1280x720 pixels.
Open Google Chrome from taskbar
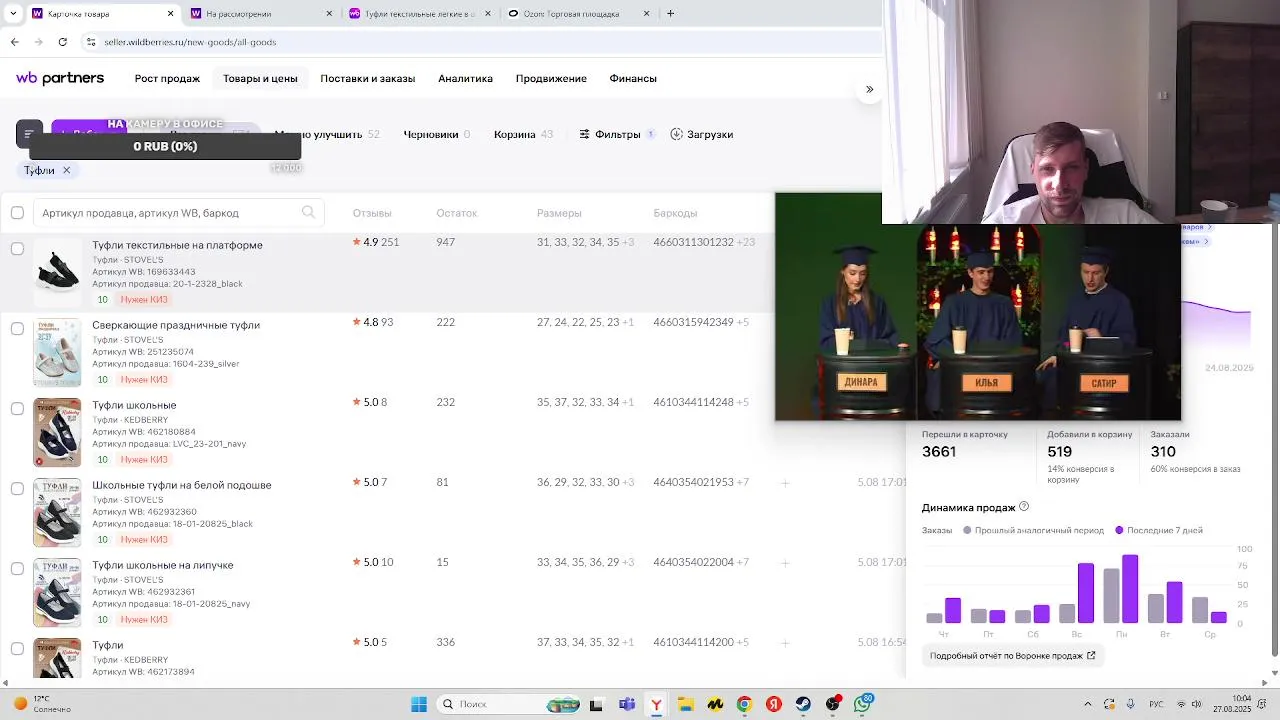744,704
